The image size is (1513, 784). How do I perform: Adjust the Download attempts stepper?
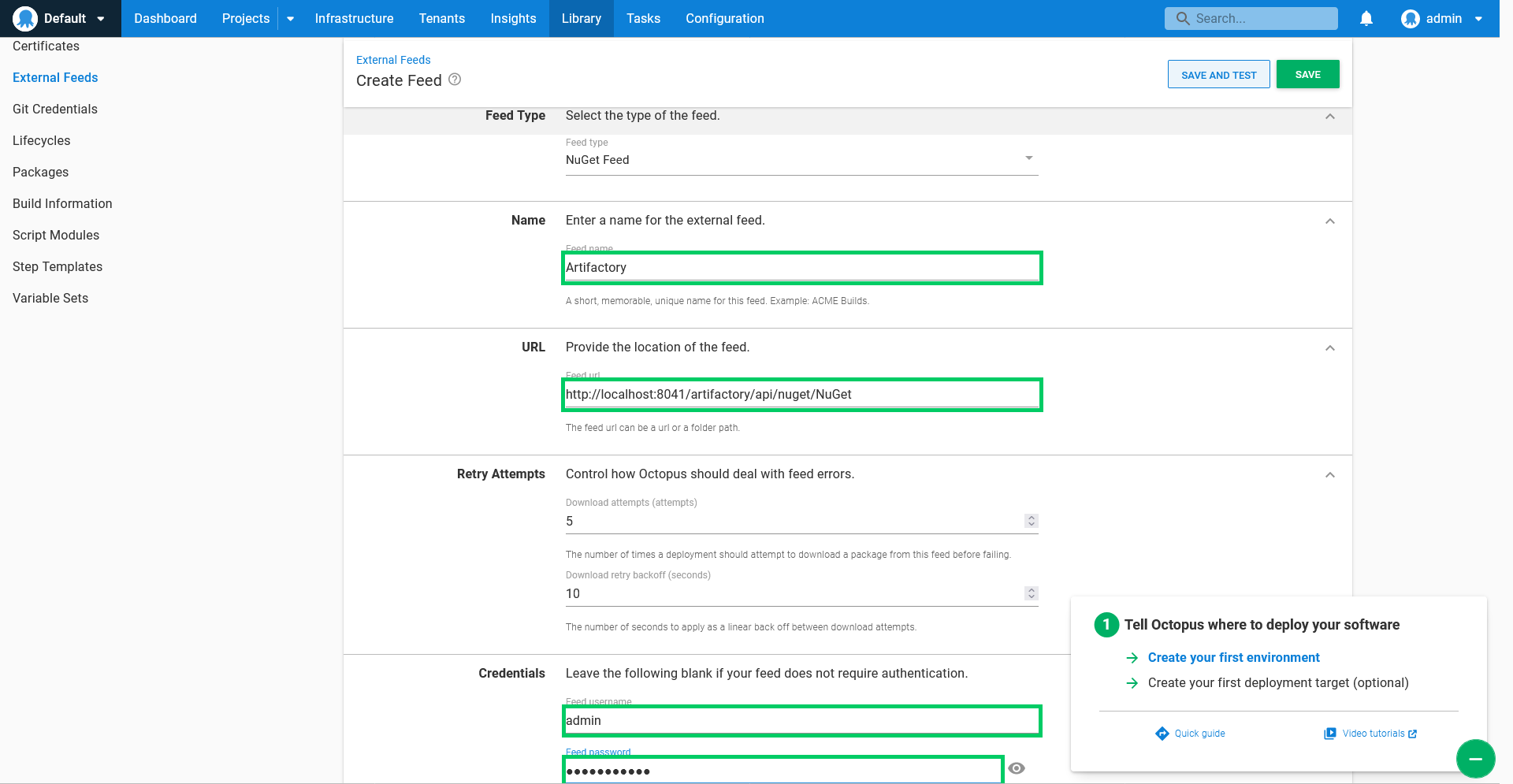pyautogui.click(x=1031, y=521)
